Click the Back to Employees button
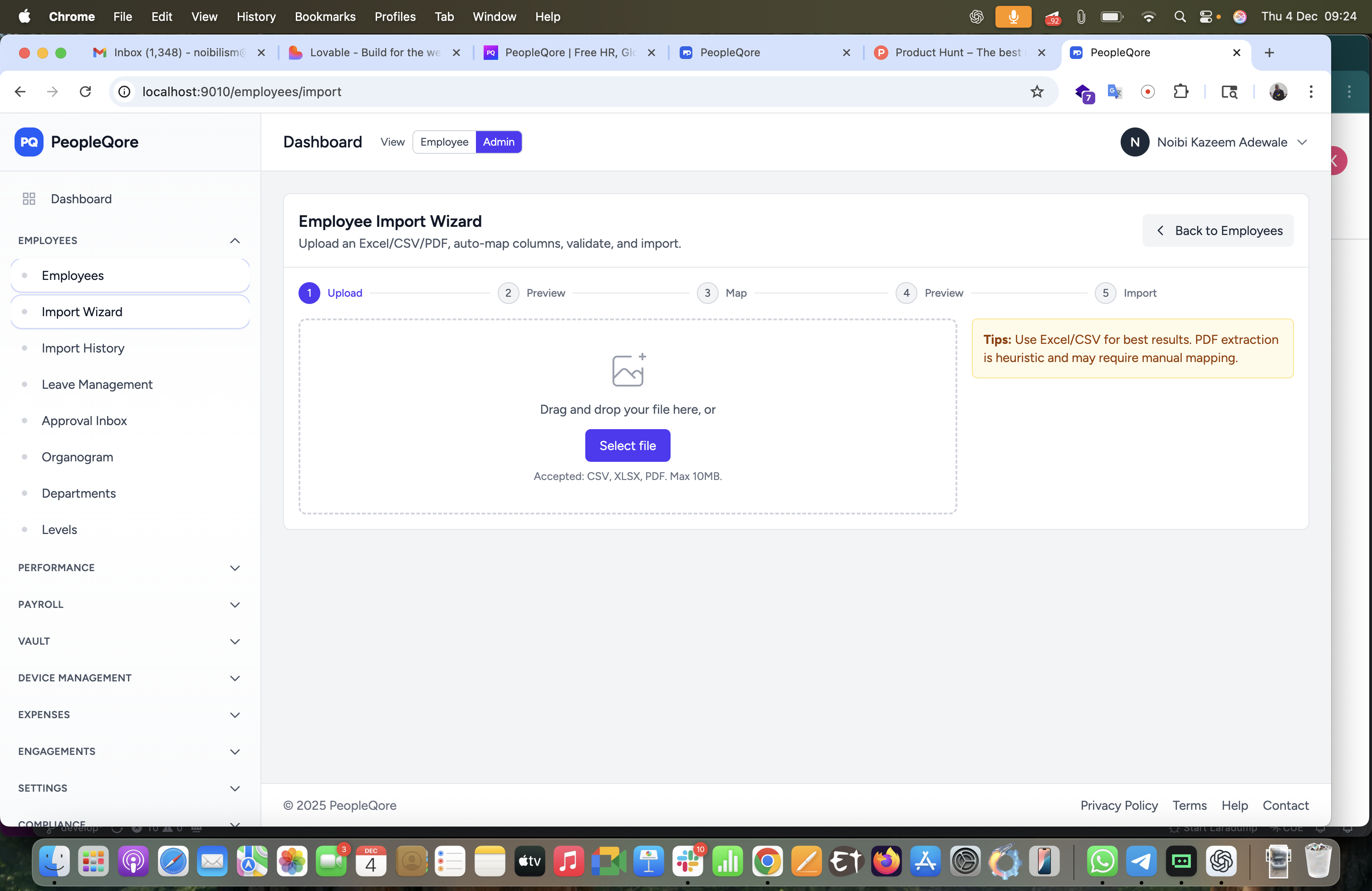 (1217, 230)
